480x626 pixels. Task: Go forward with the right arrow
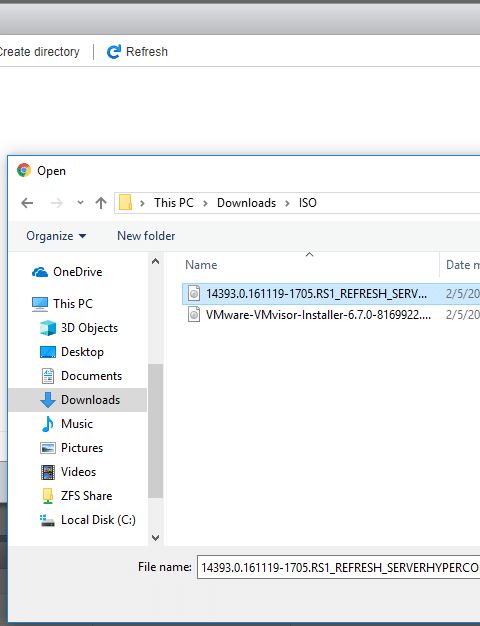coord(57,203)
